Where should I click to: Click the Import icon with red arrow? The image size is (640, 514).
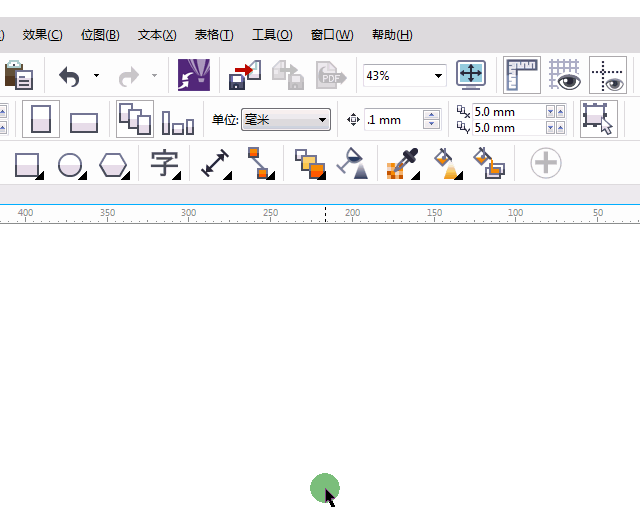(245, 75)
